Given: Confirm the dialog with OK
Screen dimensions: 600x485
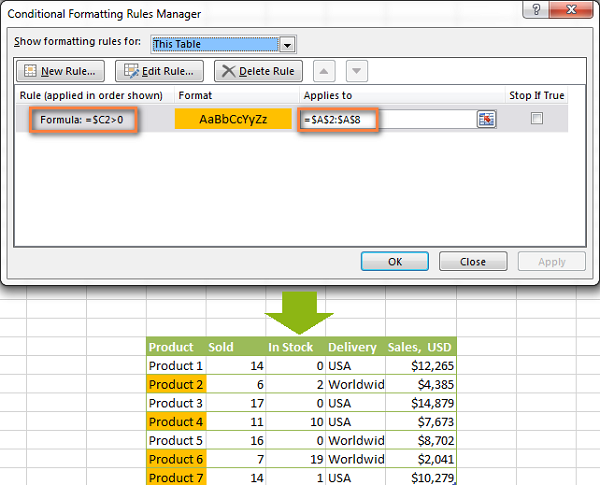Looking at the screenshot, I should 395,261.
